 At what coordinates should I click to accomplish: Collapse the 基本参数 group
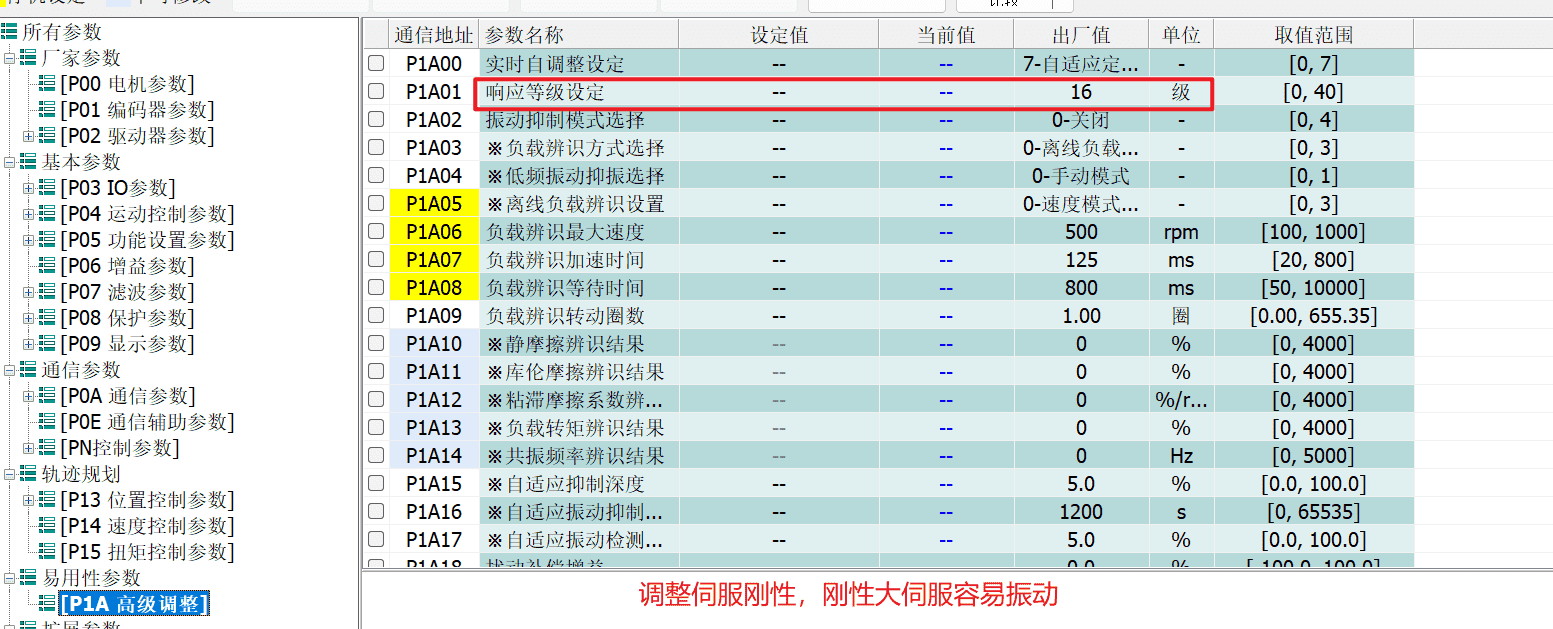point(9,162)
